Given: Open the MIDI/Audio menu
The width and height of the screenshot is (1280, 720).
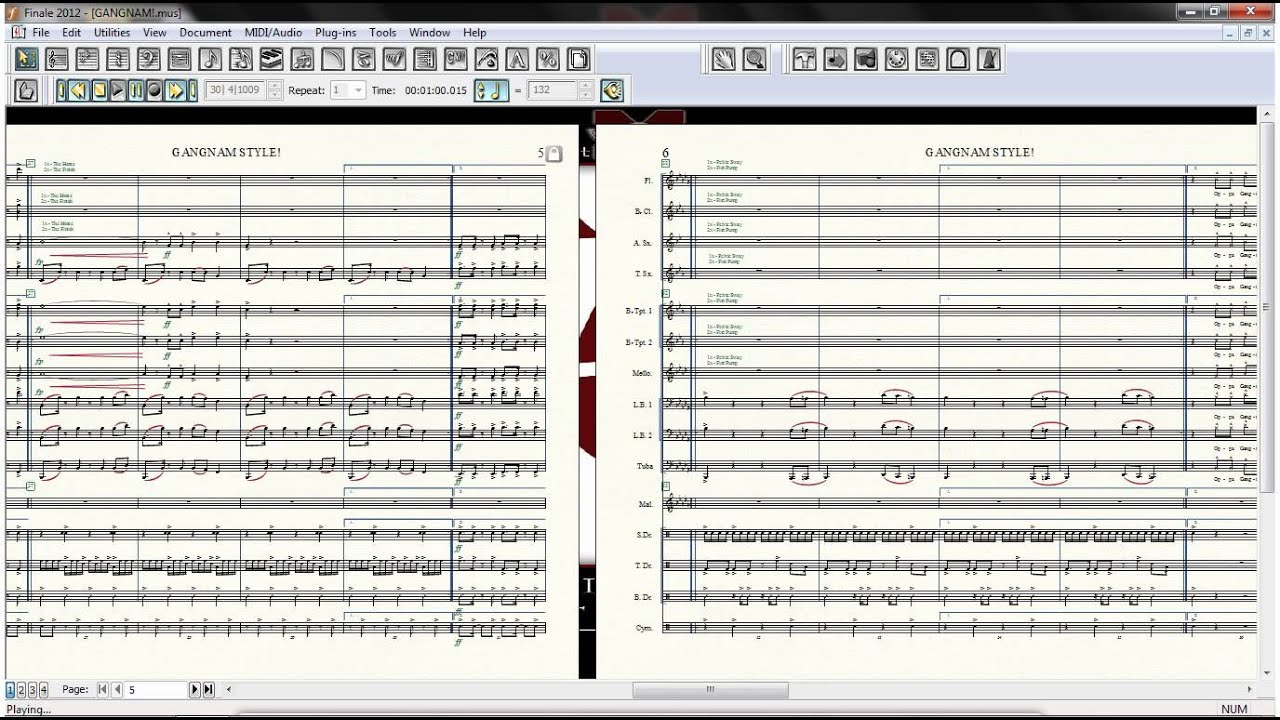Looking at the screenshot, I should click(x=274, y=32).
